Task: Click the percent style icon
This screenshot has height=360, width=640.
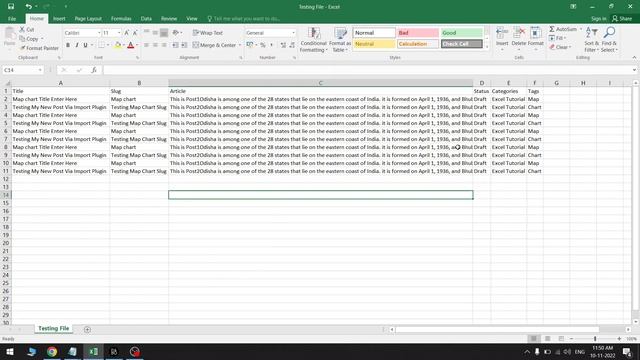Action: pos(263,45)
